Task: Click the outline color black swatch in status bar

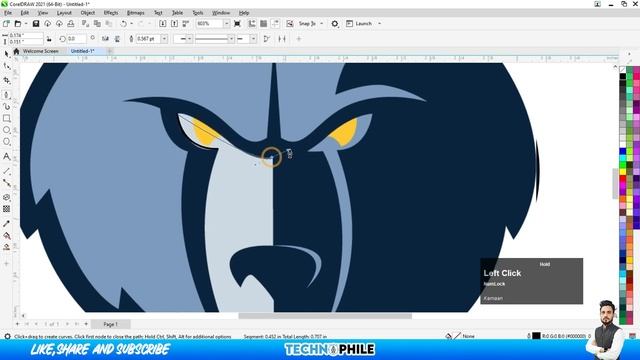Action: coord(536,336)
